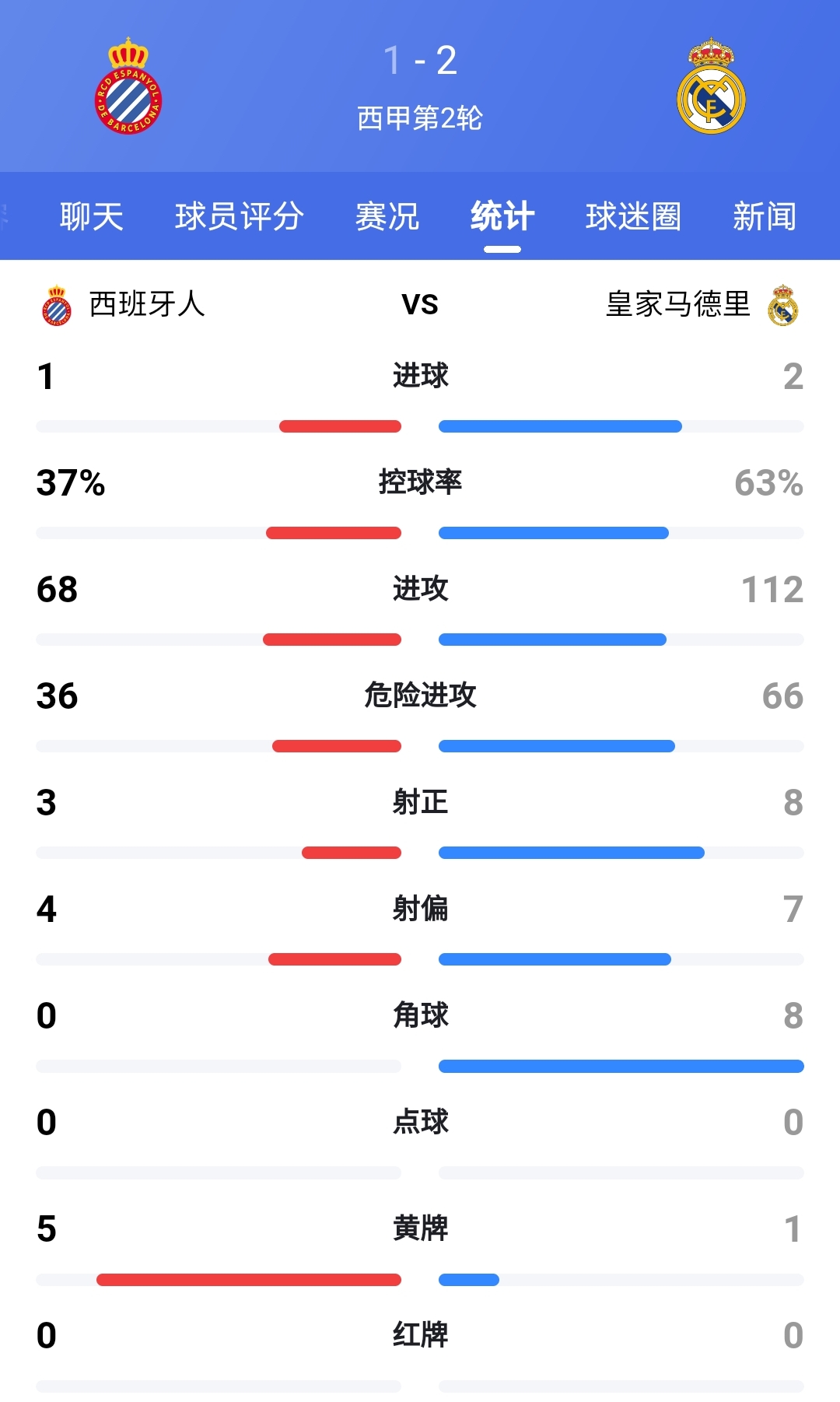840x1402 pixels.
Task: Open the 聊天 tab
Action: click(92, 216)
